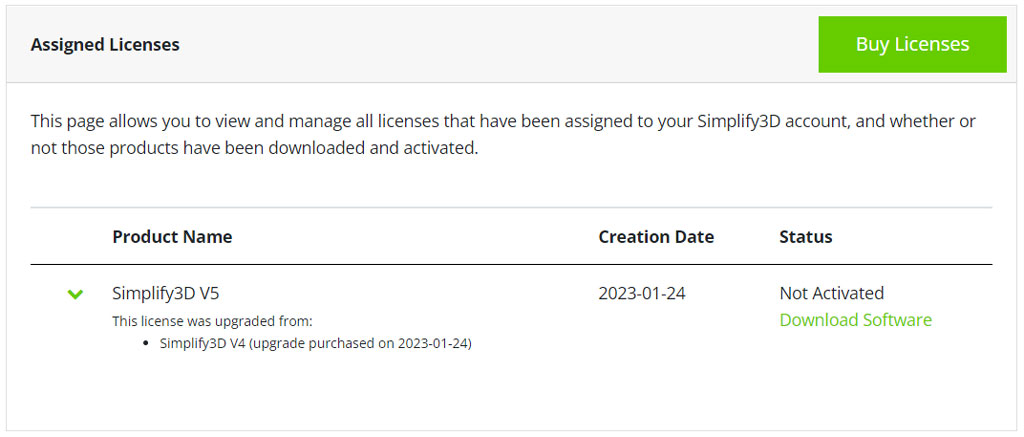Image resolution: width=1024 pixels, height=437 pixels.
Task: Select the Status column header
Action: (x=805, y=237)
